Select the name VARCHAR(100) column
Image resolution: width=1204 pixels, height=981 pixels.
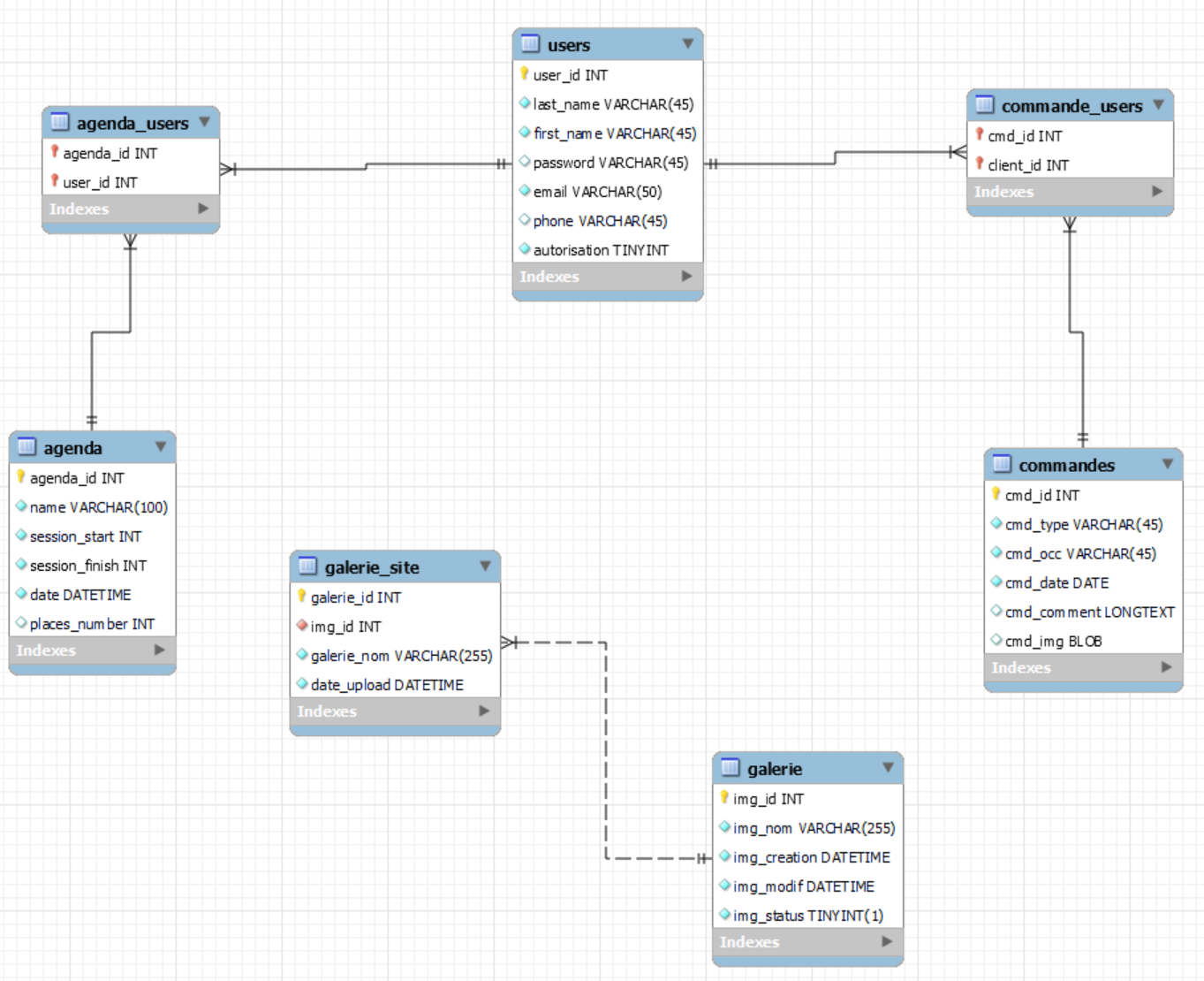click(93, 507)
